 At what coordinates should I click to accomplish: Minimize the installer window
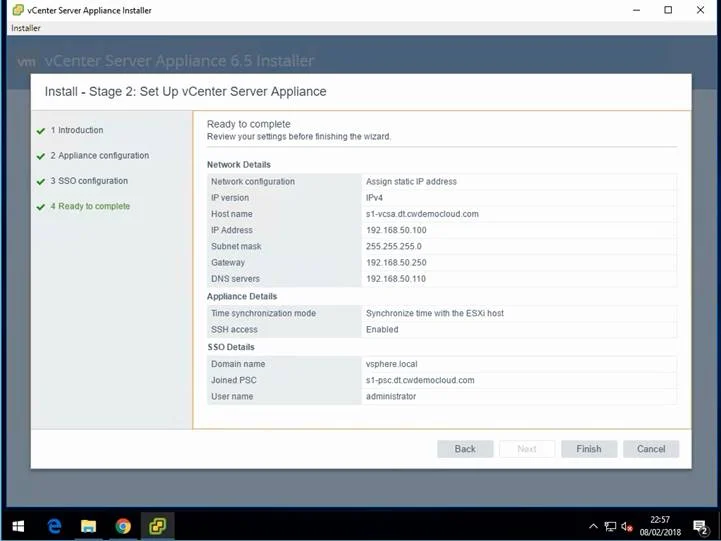pos(636,10)
